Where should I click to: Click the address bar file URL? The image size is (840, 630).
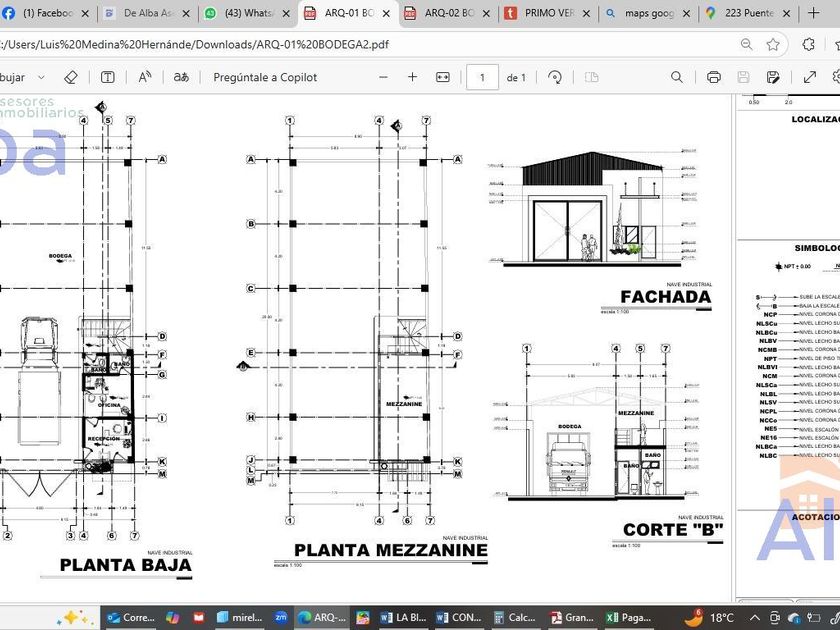pos(194,44)
